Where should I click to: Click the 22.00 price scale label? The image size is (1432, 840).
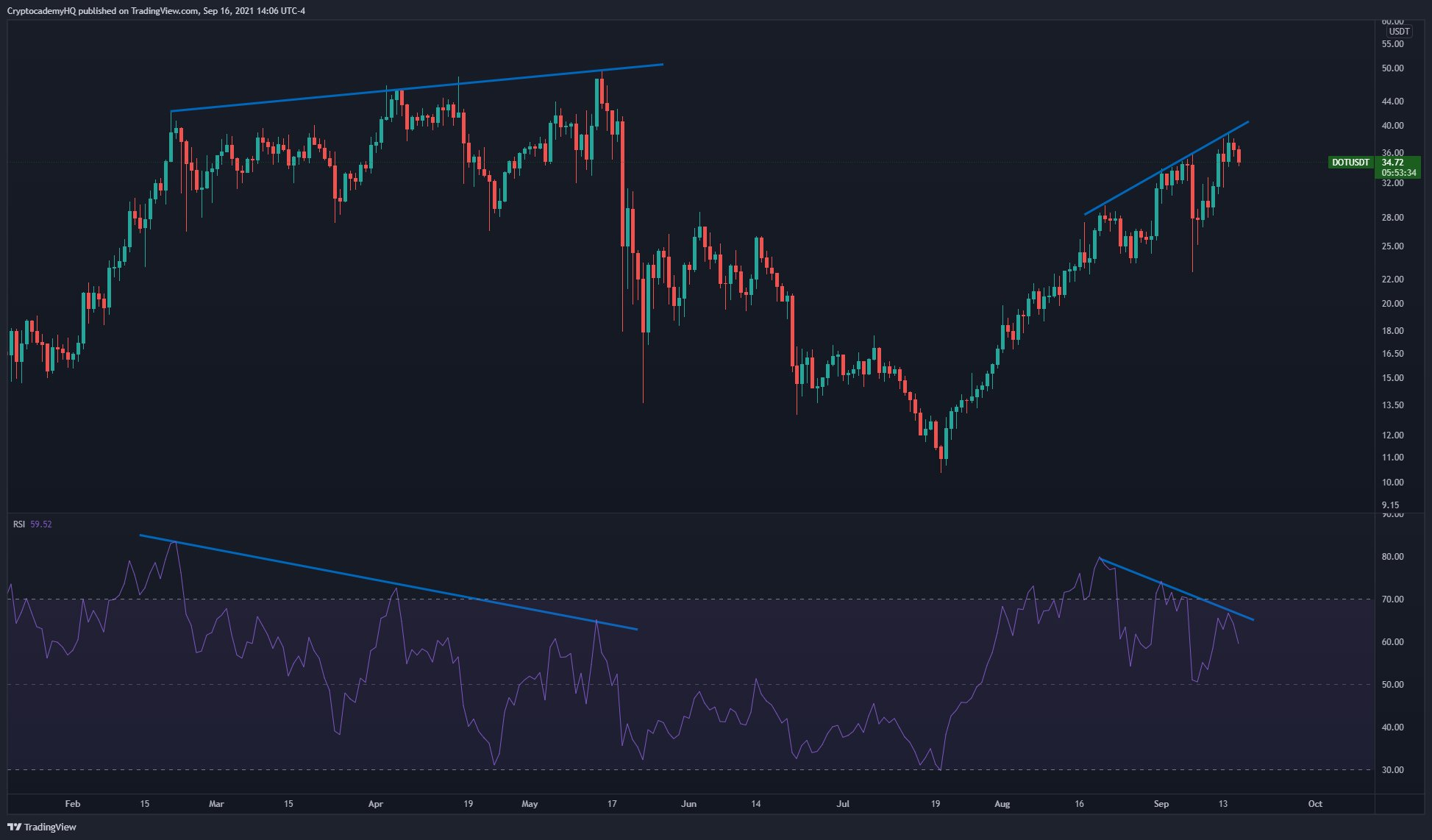(x=1392, y=280)
